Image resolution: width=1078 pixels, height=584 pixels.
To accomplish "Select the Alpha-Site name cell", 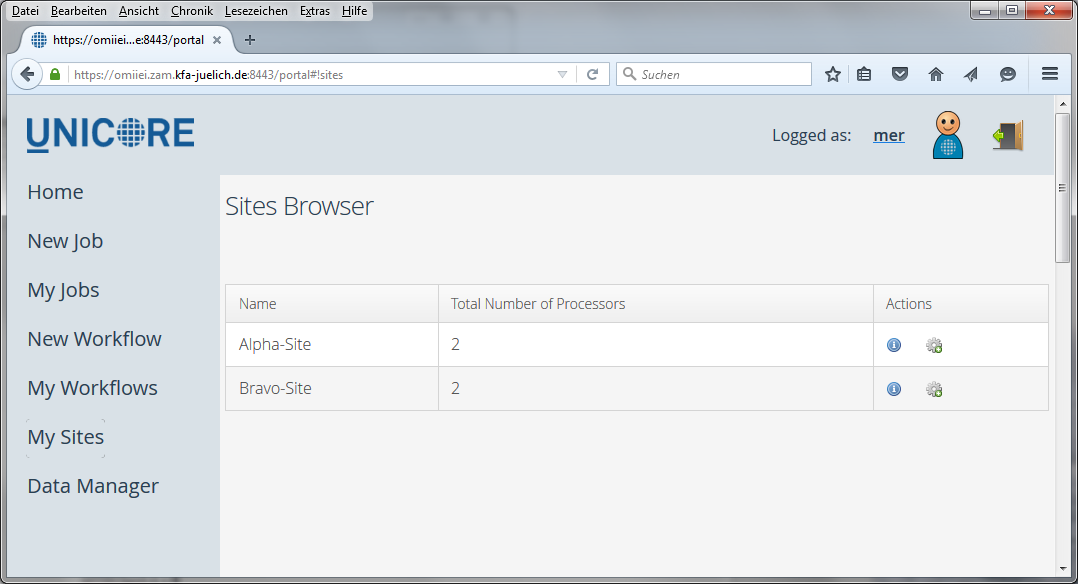I will coord(332,345).
